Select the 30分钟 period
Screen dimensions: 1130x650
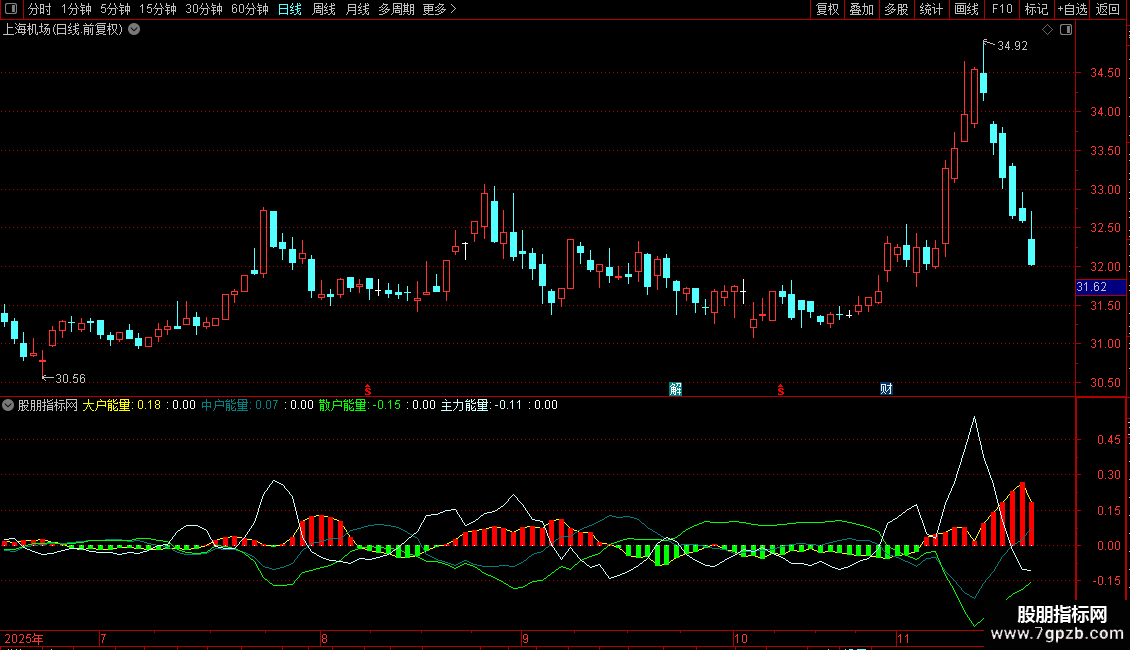click(204, 9)
